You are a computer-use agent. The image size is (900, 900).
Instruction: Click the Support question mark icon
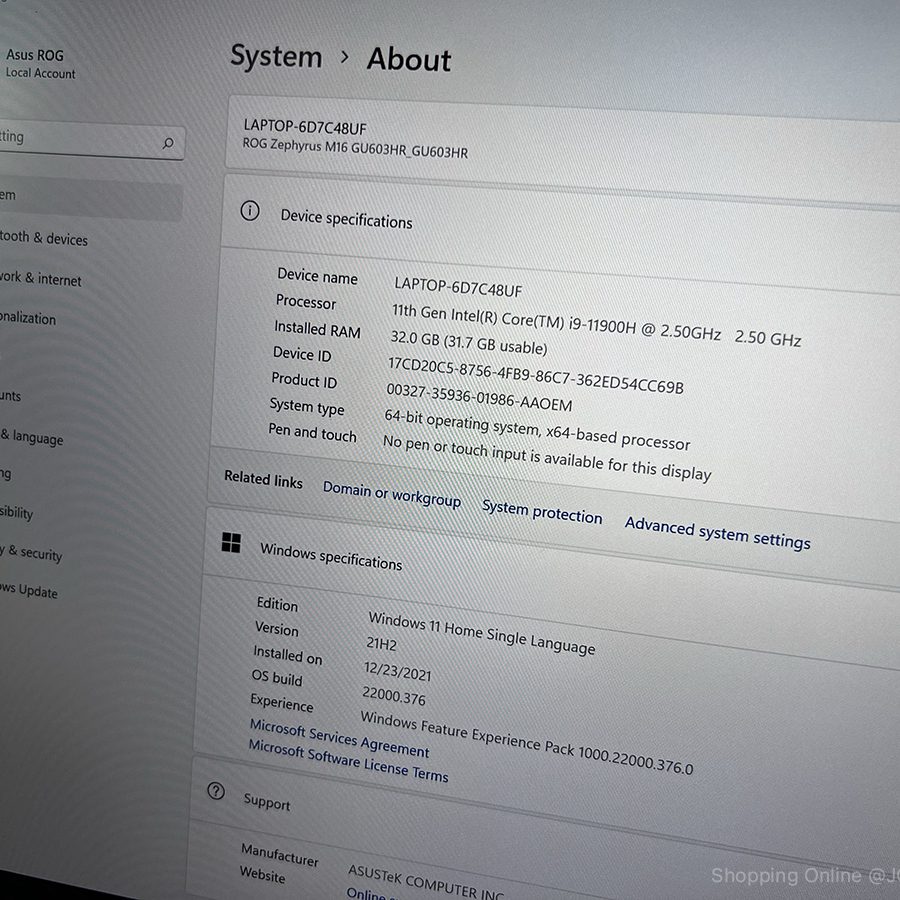pos(216,791)
